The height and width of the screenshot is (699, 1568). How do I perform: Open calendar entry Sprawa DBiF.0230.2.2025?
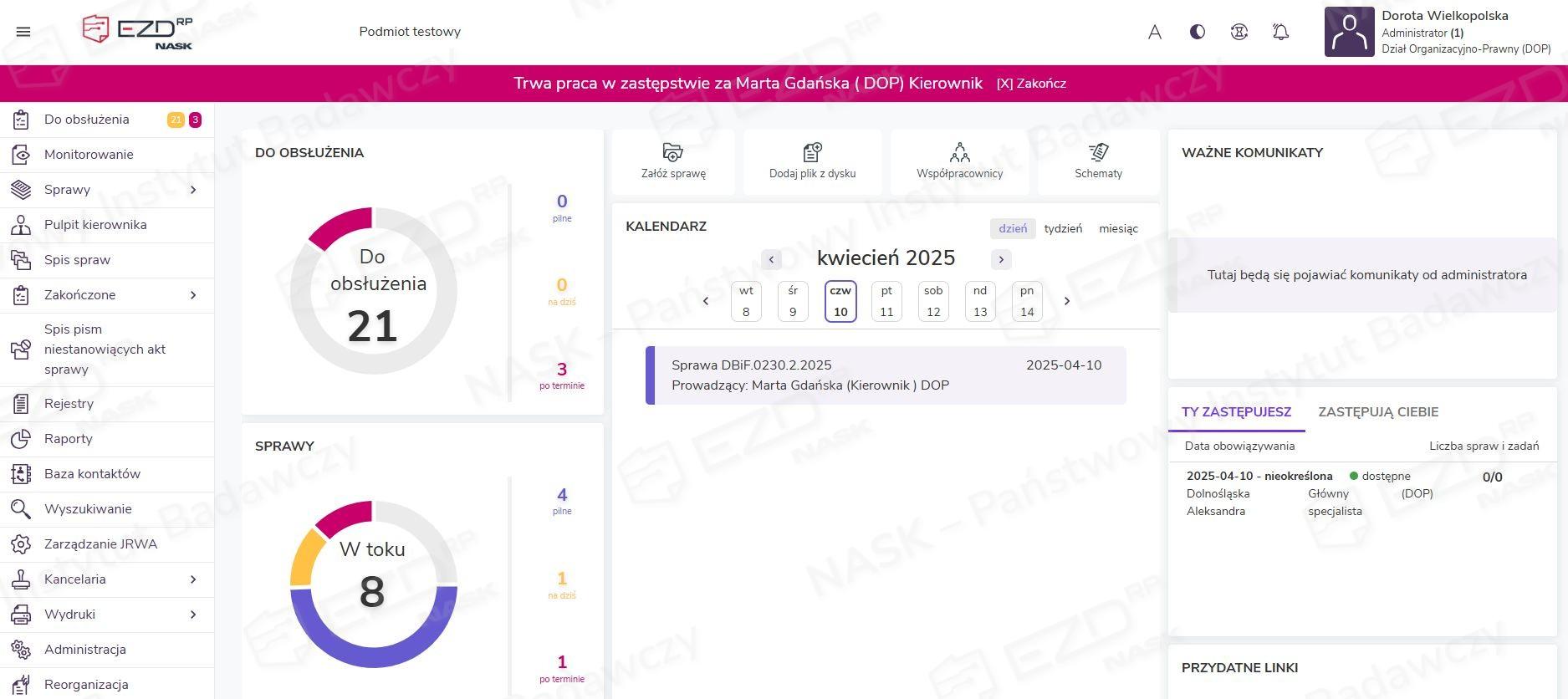coord(886,375)
